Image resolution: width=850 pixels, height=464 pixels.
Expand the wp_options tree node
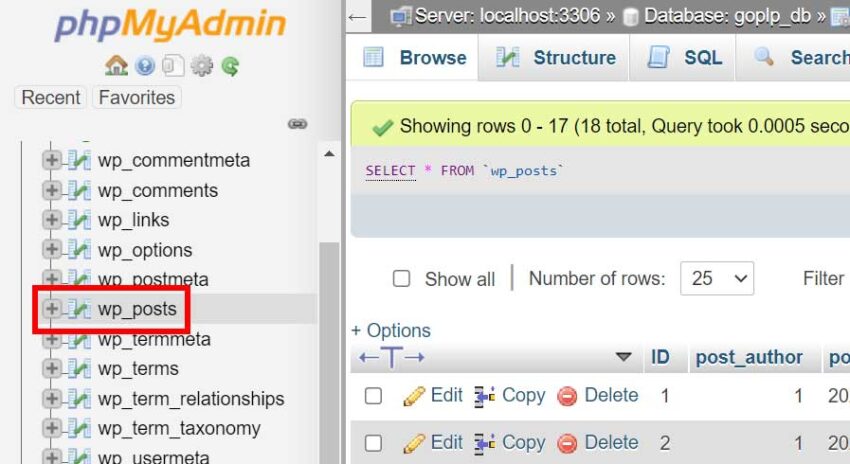coord(51,249)
